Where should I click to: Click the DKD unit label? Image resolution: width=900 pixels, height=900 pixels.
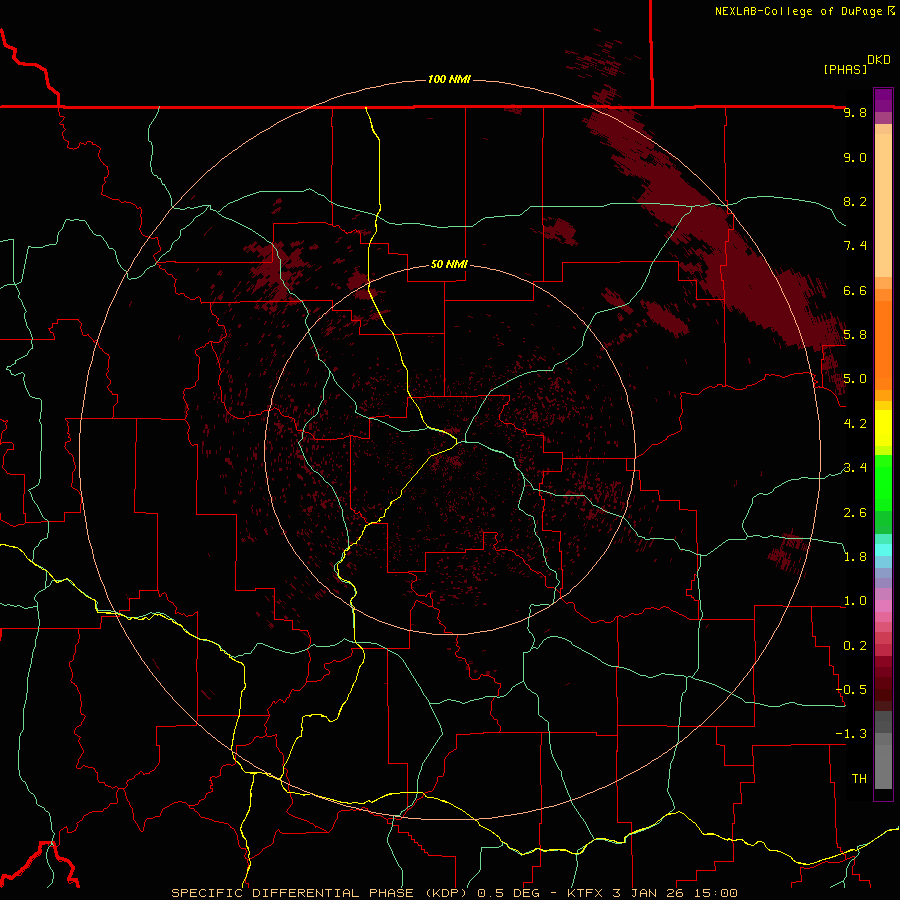point(879,60)
